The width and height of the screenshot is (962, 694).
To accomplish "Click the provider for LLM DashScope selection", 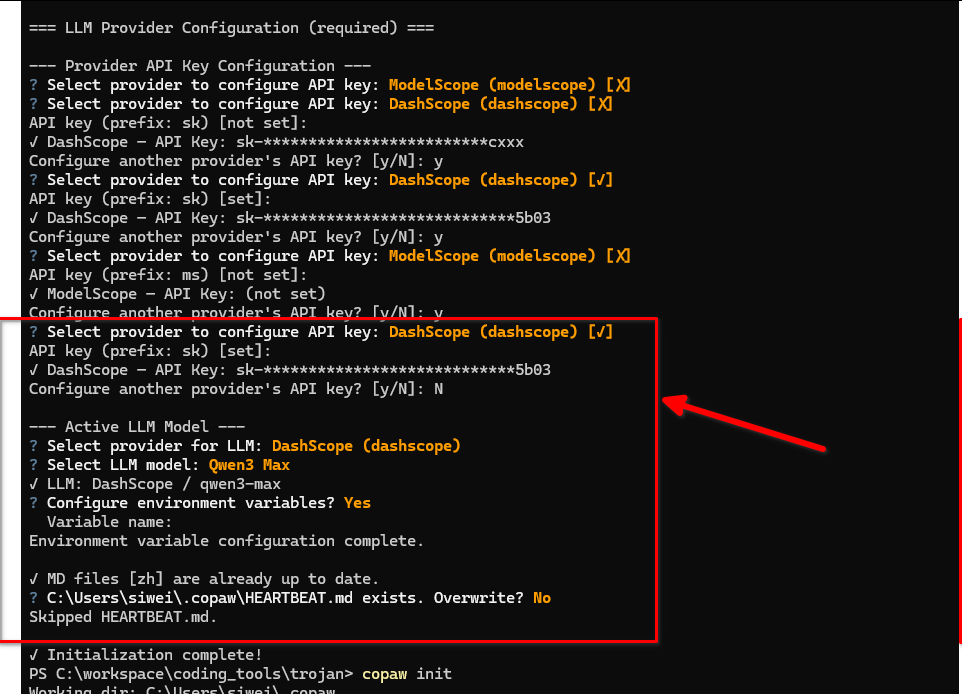I will [366, 446].
